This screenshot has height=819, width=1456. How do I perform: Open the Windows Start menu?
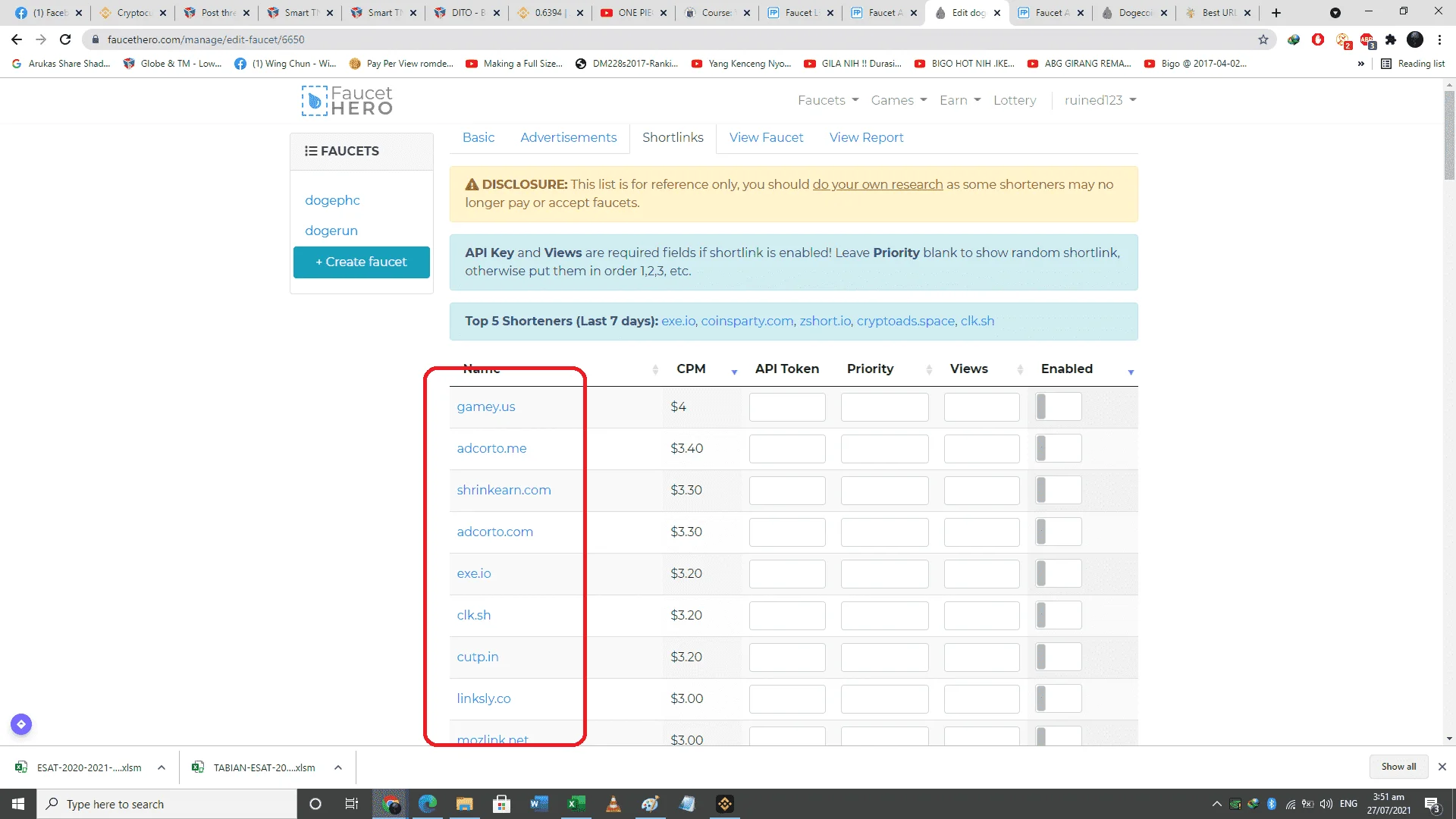[x=18, y=804]
